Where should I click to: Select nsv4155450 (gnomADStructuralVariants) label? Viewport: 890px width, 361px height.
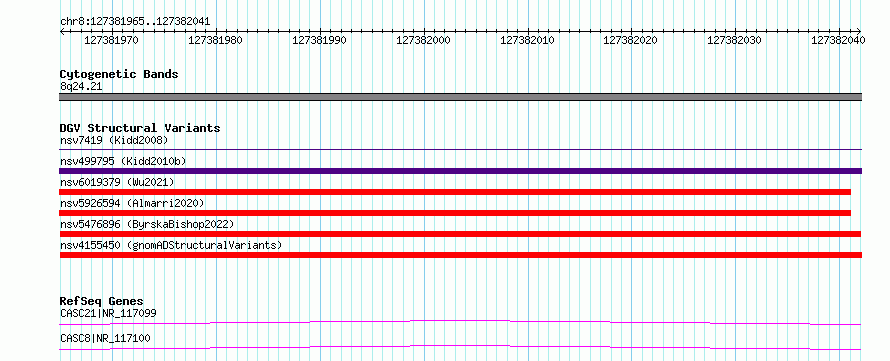pyautogui.click(x=171, y=245)
